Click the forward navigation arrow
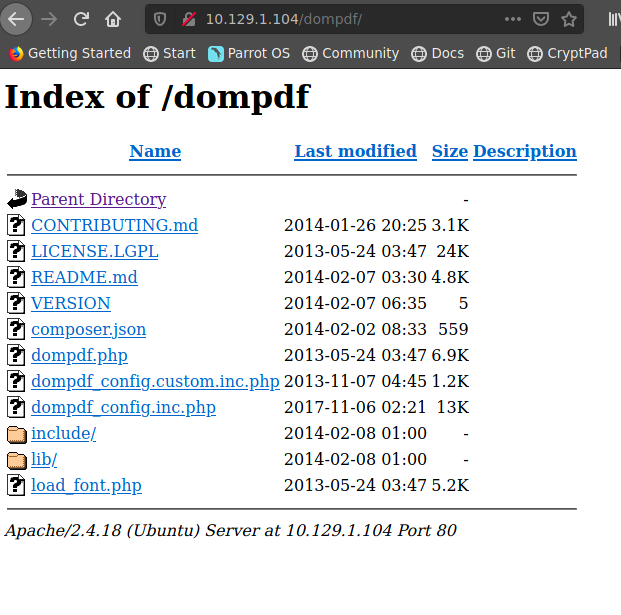Image resolution: width=621 pixels, height=615 pixels. 49,19
